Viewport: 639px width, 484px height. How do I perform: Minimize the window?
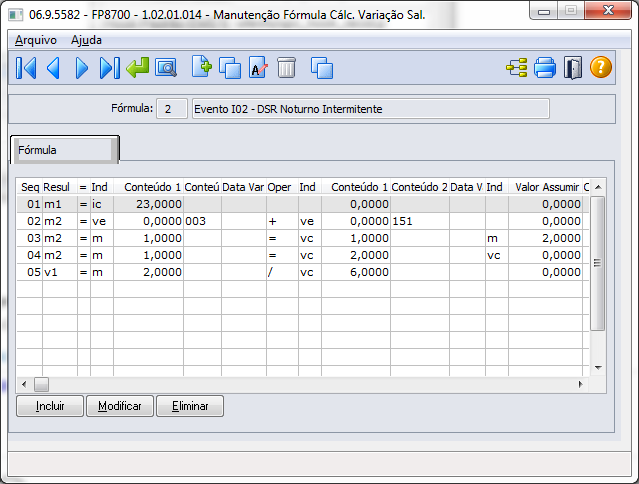coord(544,11)
